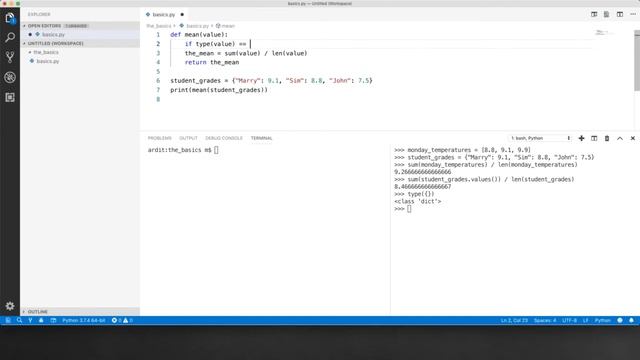Click the split editor icon in editor toolbar
This screenshot has height=360, width=640.
click(x=594, y=14)
